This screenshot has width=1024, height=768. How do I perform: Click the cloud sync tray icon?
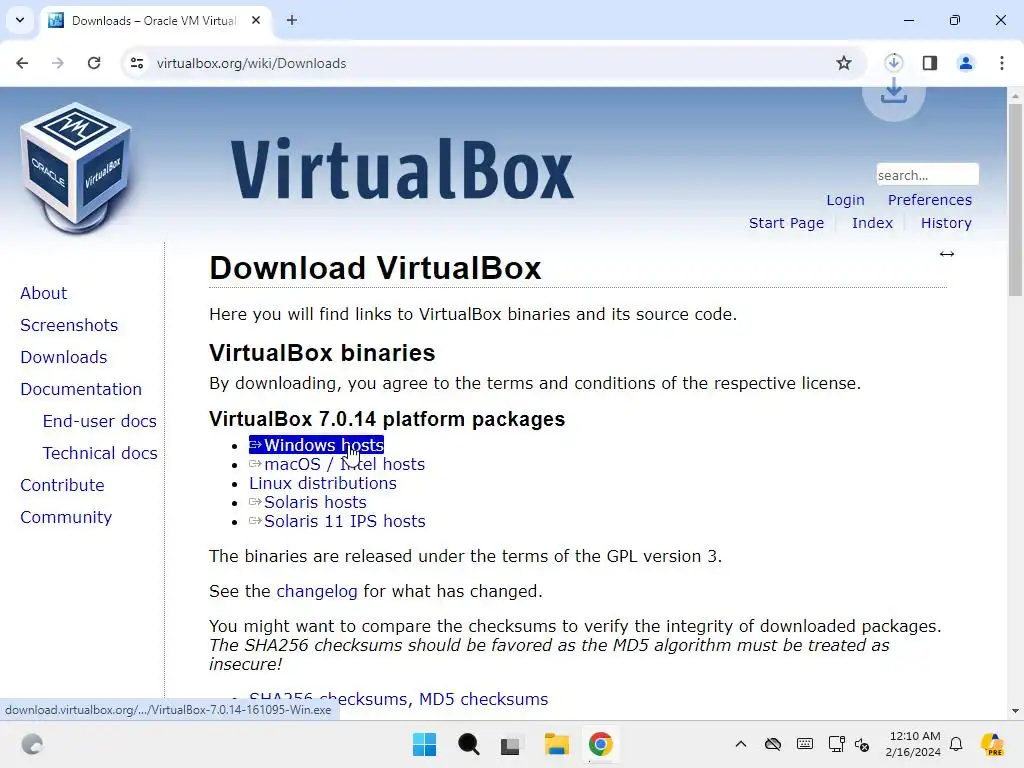[x=773, y=744]
